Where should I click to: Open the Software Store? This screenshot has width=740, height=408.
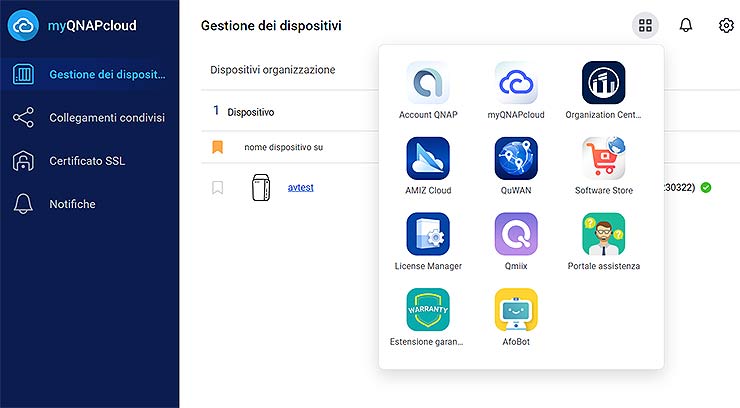pyautogui.click(x=603, y=159)
